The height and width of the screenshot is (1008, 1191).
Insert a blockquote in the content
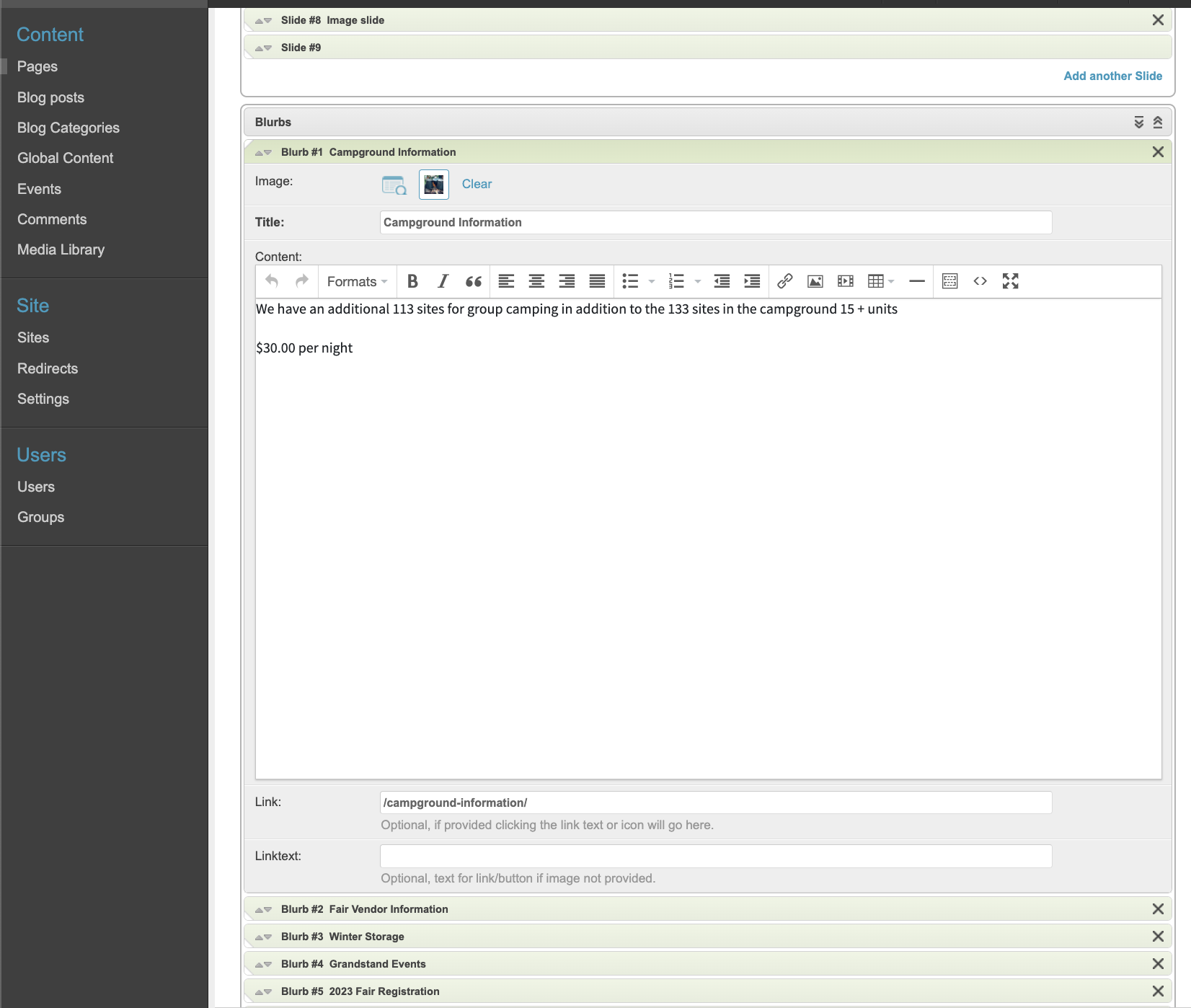click(x=473, y=281)
